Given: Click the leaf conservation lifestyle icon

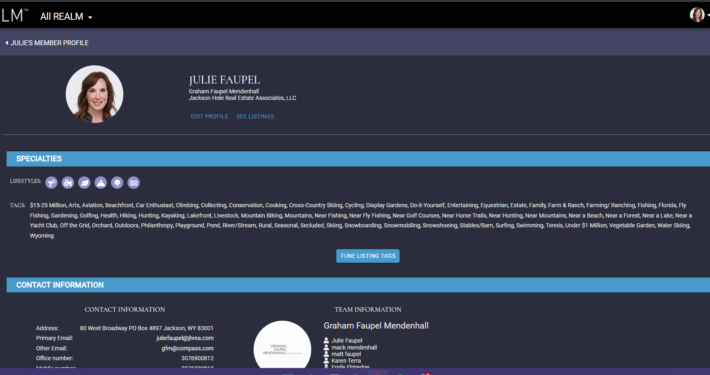Looking at the screenshot, I should [84, 183].
